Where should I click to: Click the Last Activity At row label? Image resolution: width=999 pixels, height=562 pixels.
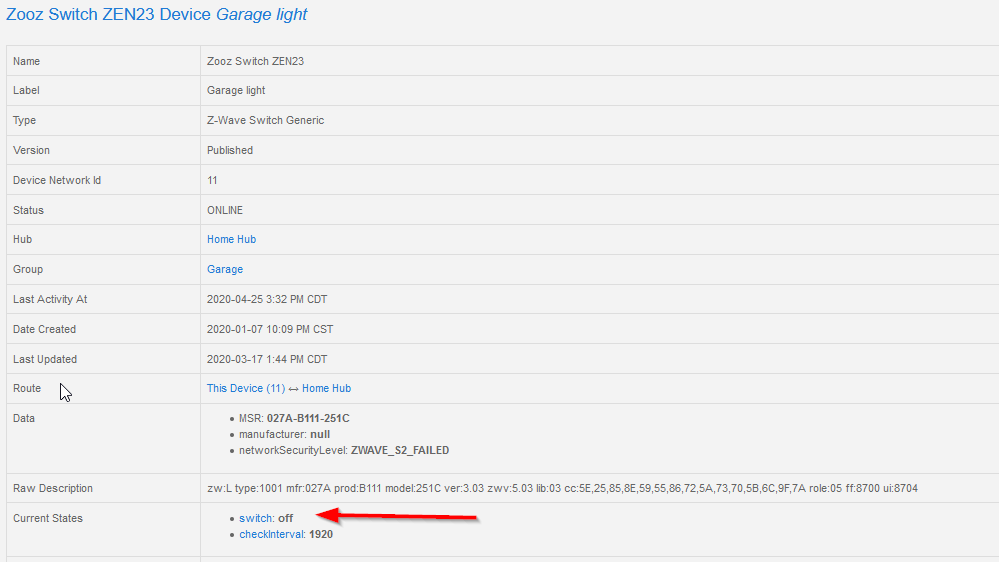pos(50,299)
